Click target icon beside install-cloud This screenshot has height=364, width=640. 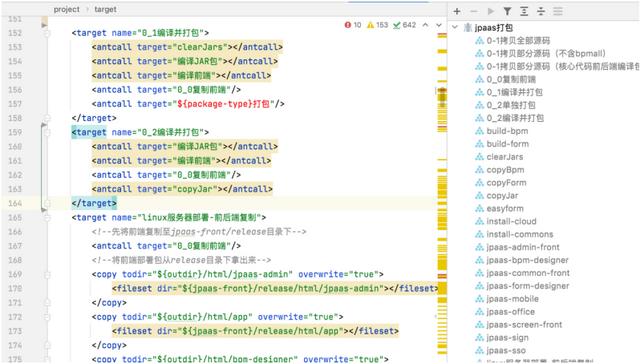tap(480, 221)
